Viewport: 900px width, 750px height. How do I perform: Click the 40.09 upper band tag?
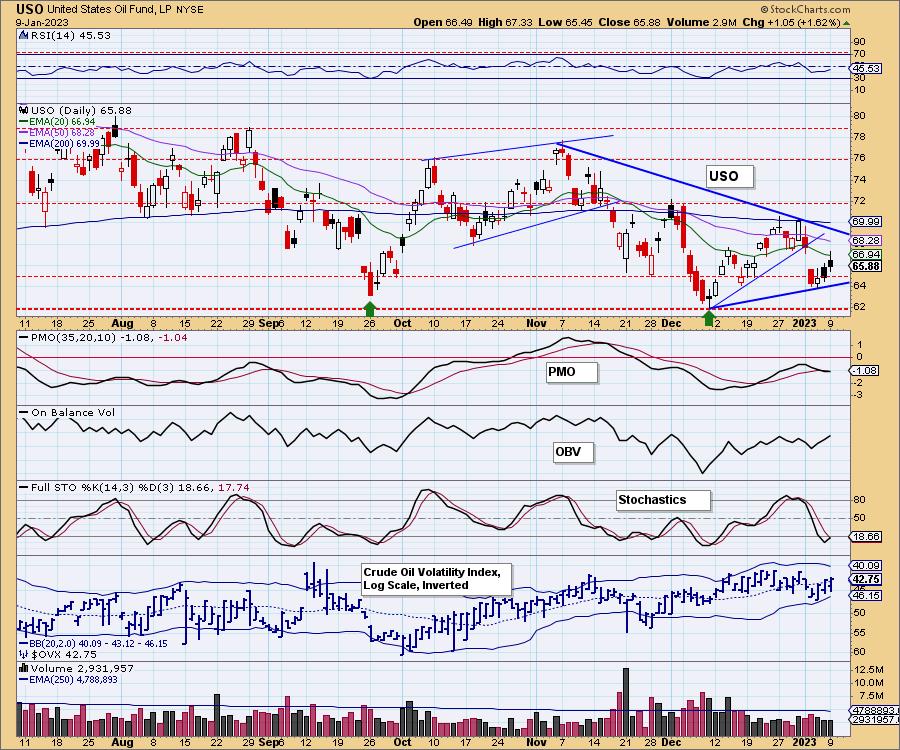867,566
